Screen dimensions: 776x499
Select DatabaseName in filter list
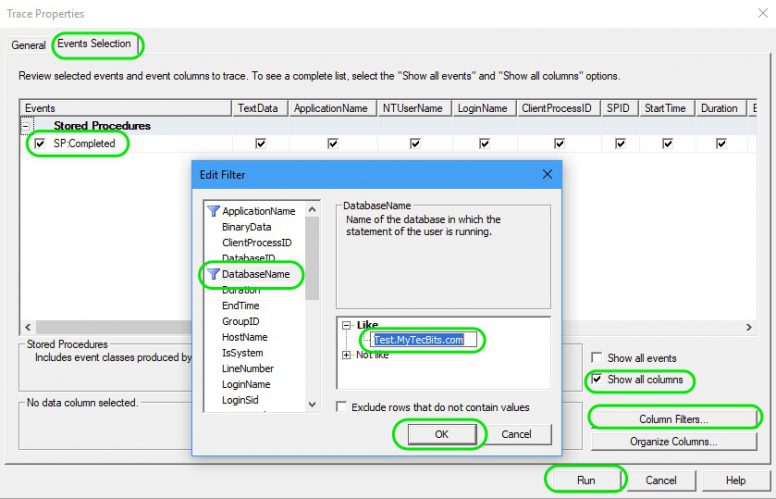coord(256,274)
